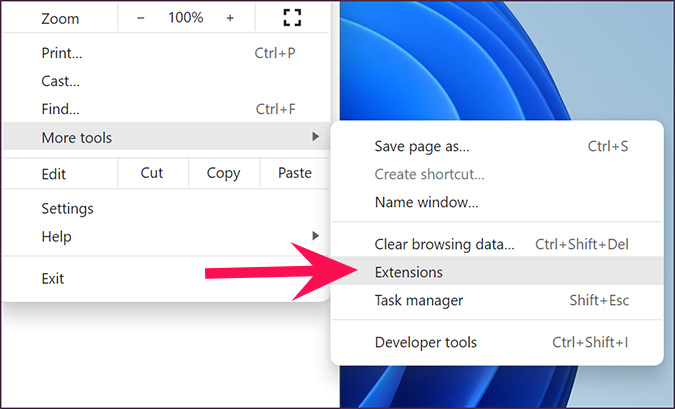
Task: Increase zoom with the plus button
Action: pyautogui.click(x=230, y=18)
